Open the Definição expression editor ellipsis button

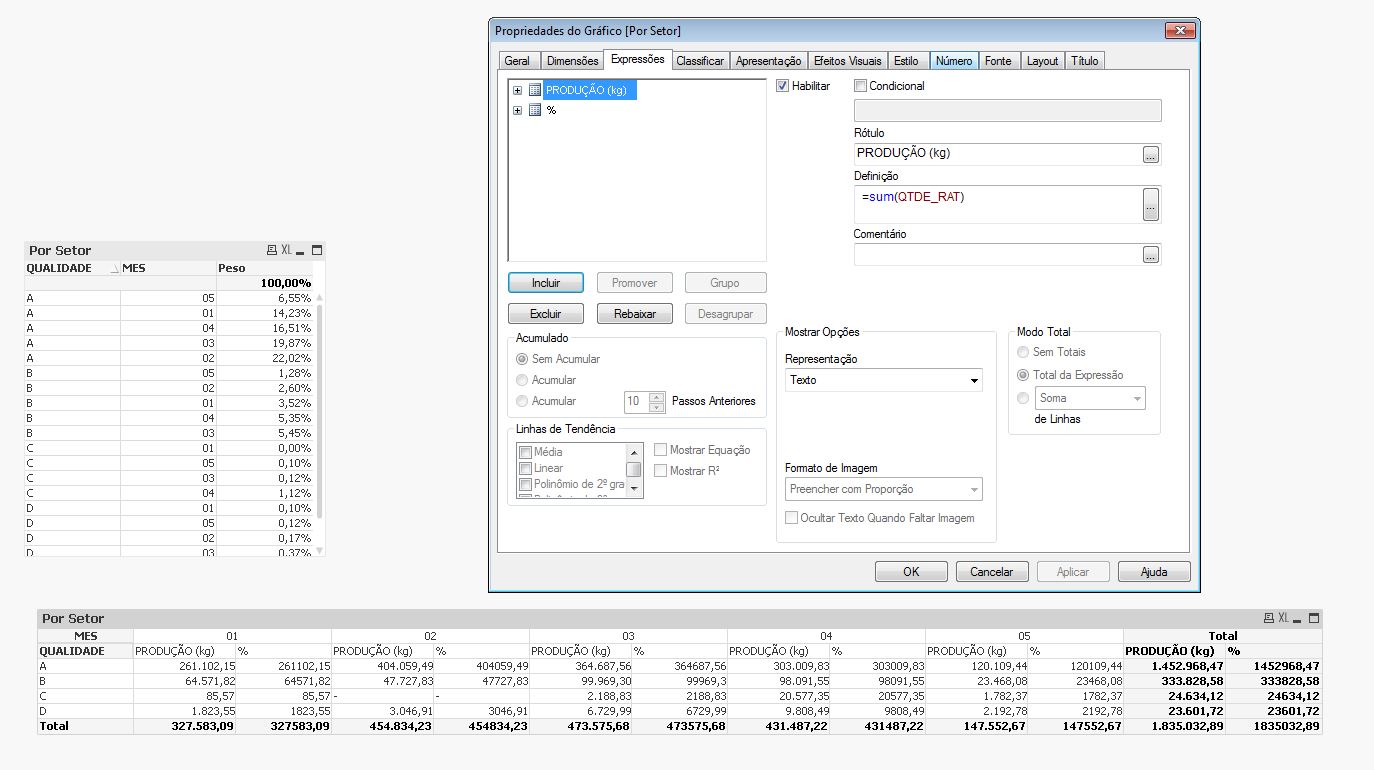[x=1151, y=205]
